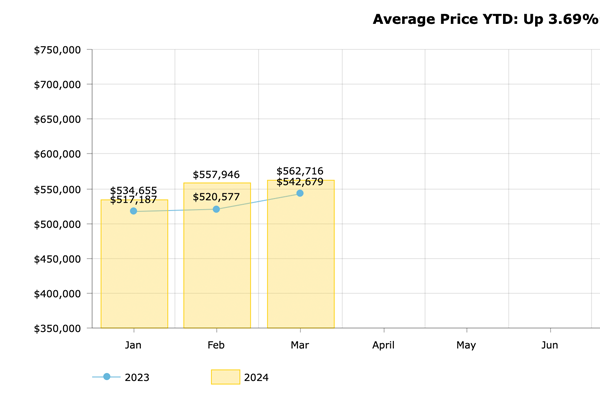Screen dimensions: 600x400
Task: Click the January 2024 bar
Action: point(133,270)
